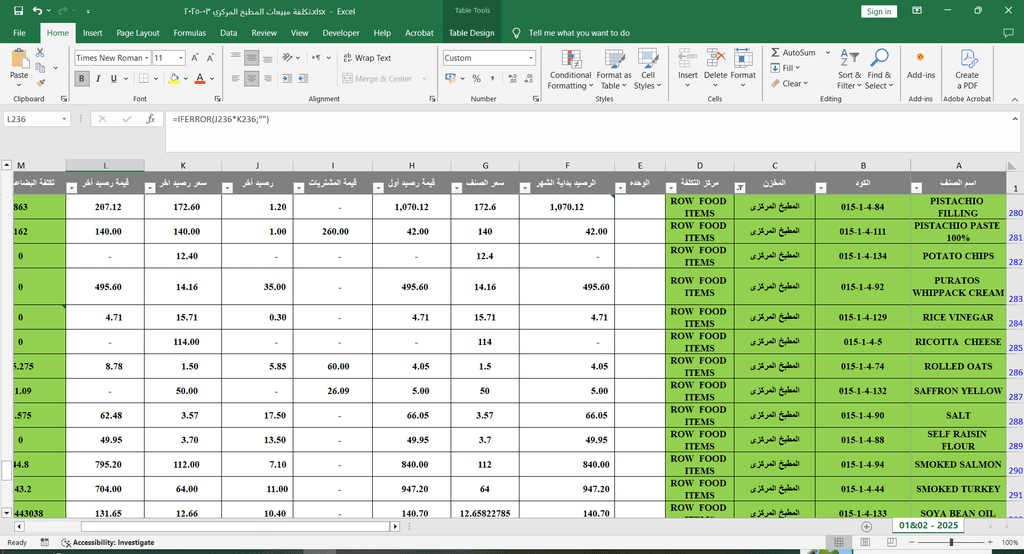
Task: Toggle Underline formatting
Action: pyautogui.click(x=114, y=78)
